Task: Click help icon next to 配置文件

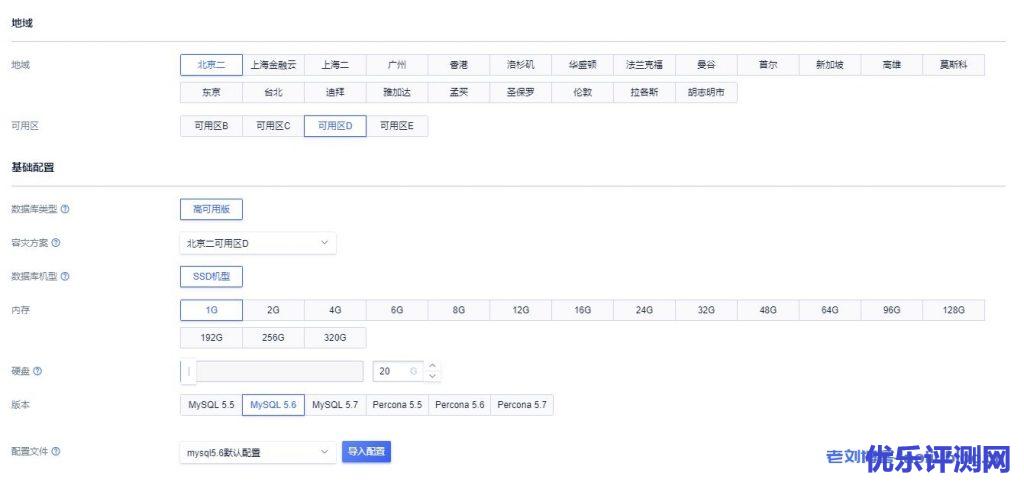Action: pos(56,452)
